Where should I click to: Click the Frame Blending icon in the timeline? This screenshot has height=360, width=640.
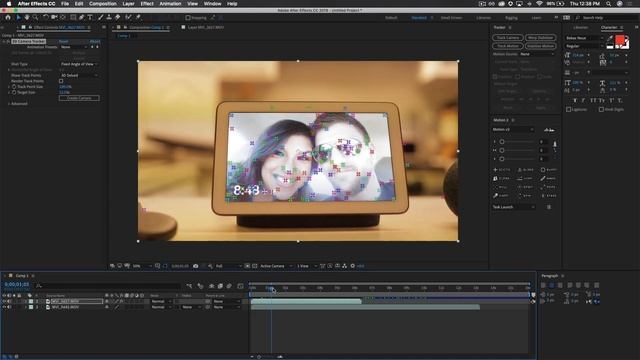tap(220, 286)
